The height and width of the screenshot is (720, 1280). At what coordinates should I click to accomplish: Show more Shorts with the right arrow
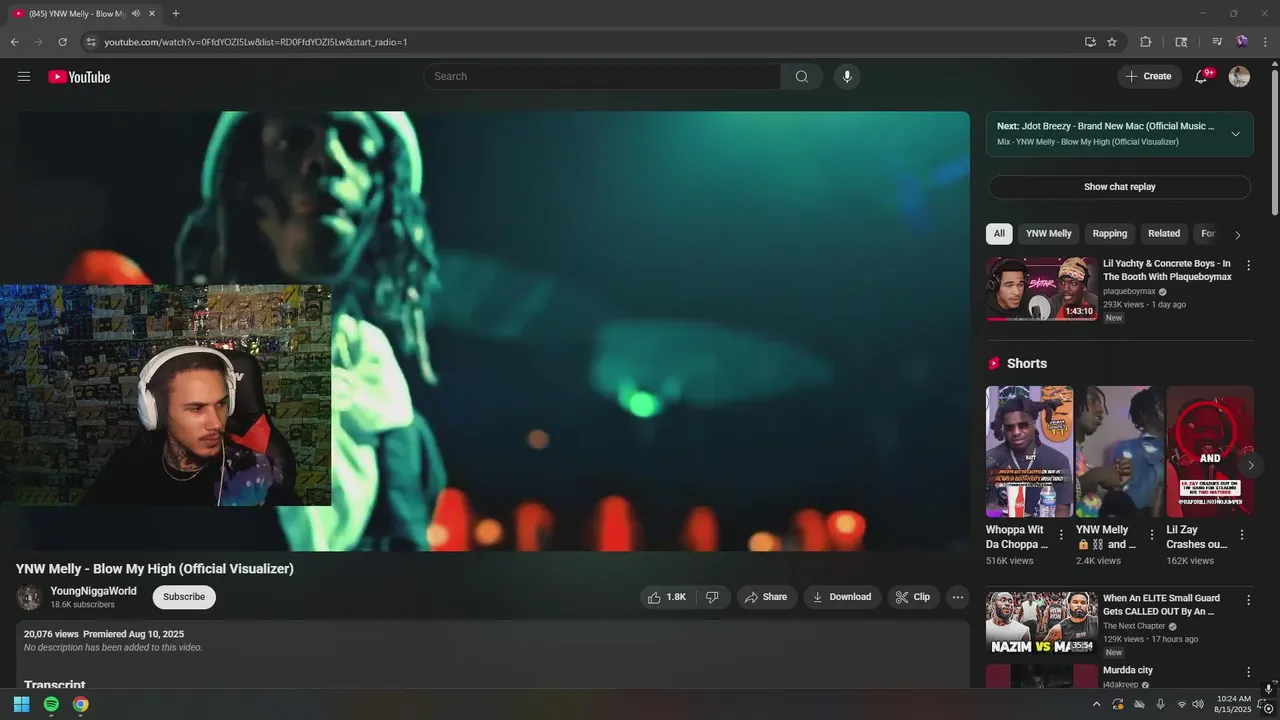pyautogui.click(x=1250, y=465)
